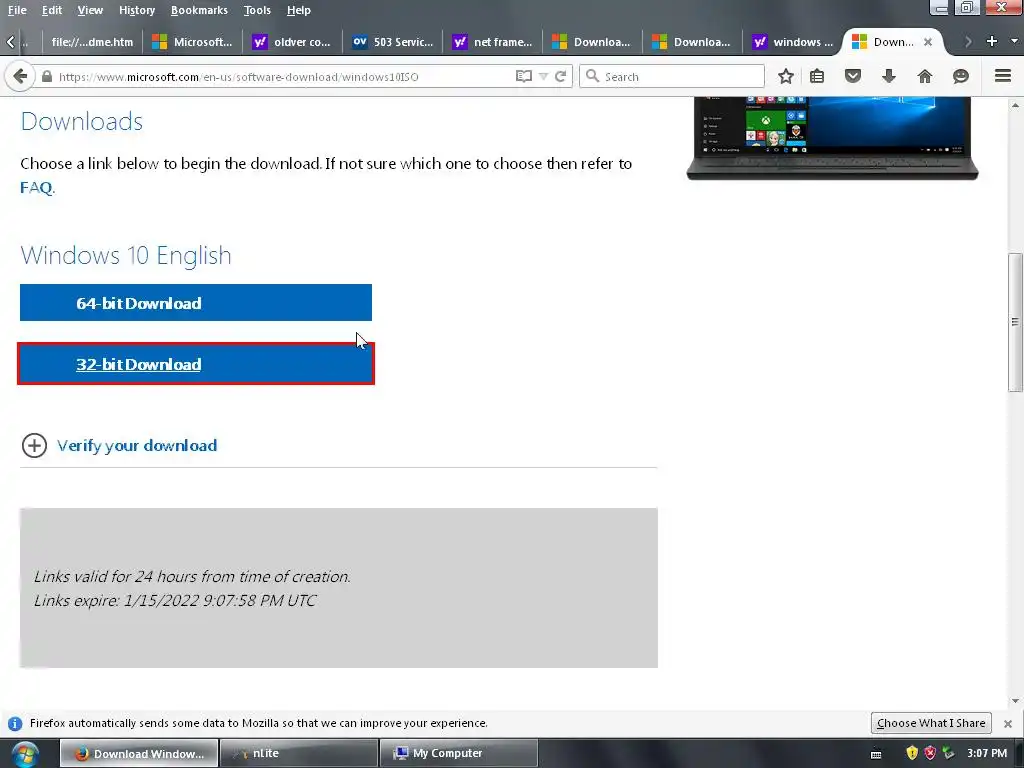Open the Downloads arrow icon

889,76
